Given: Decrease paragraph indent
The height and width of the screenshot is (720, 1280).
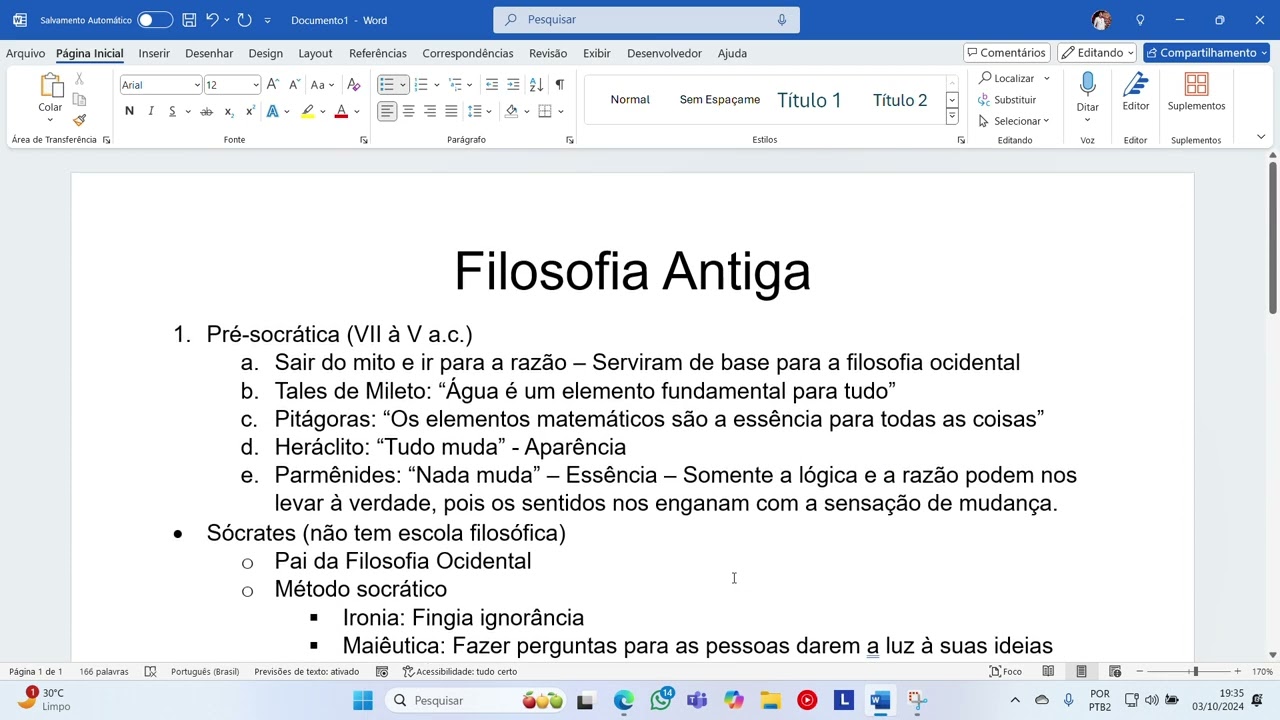Looking at the screenshot, I should 492,85.
